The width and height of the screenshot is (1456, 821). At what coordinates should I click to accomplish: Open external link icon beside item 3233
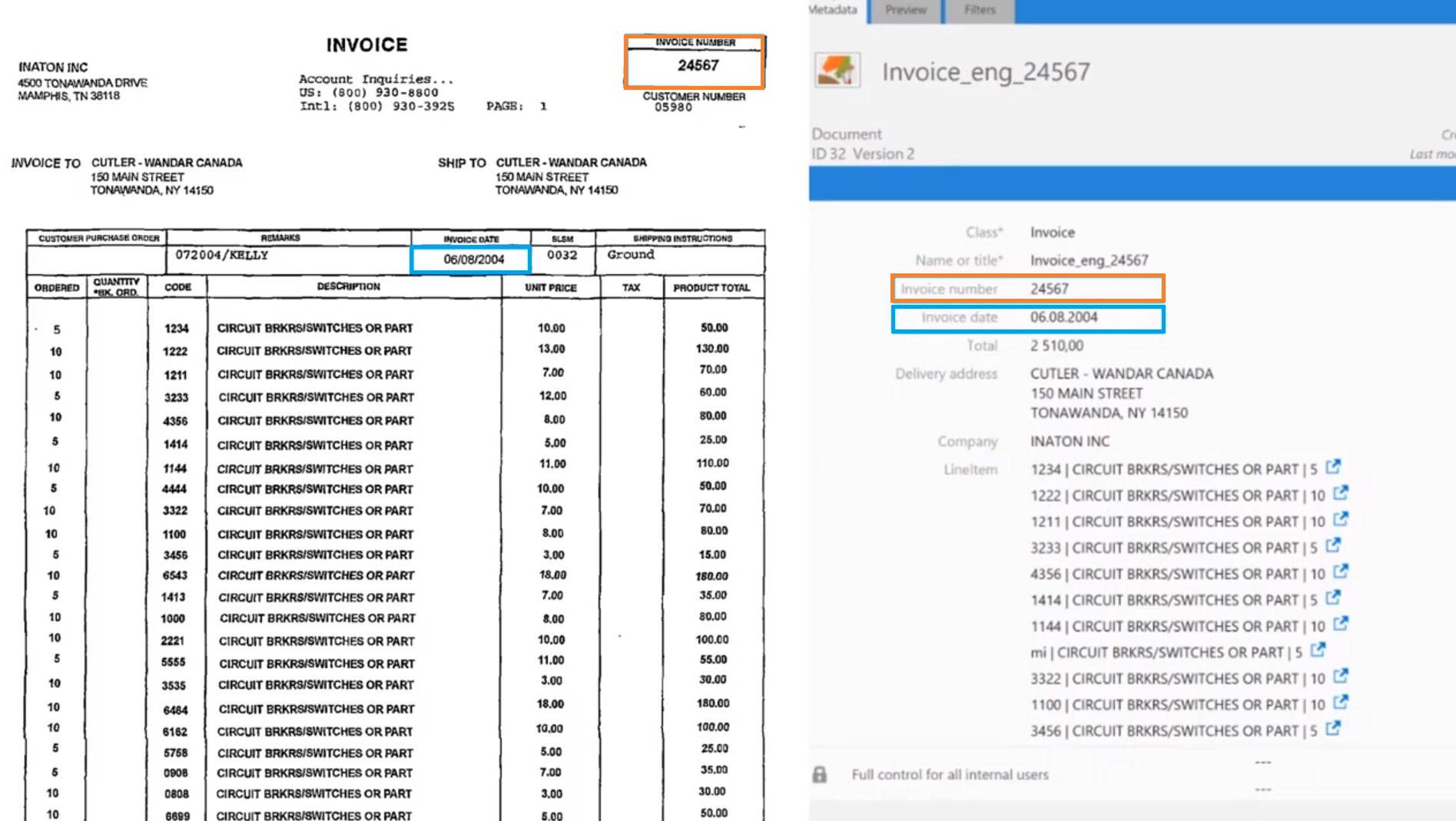1333,545
